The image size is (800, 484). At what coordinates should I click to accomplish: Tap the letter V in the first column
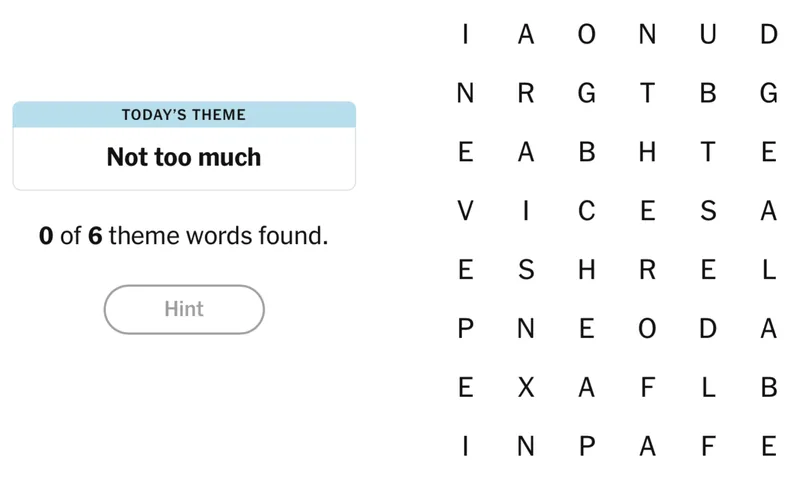click(x=465, y=211)
